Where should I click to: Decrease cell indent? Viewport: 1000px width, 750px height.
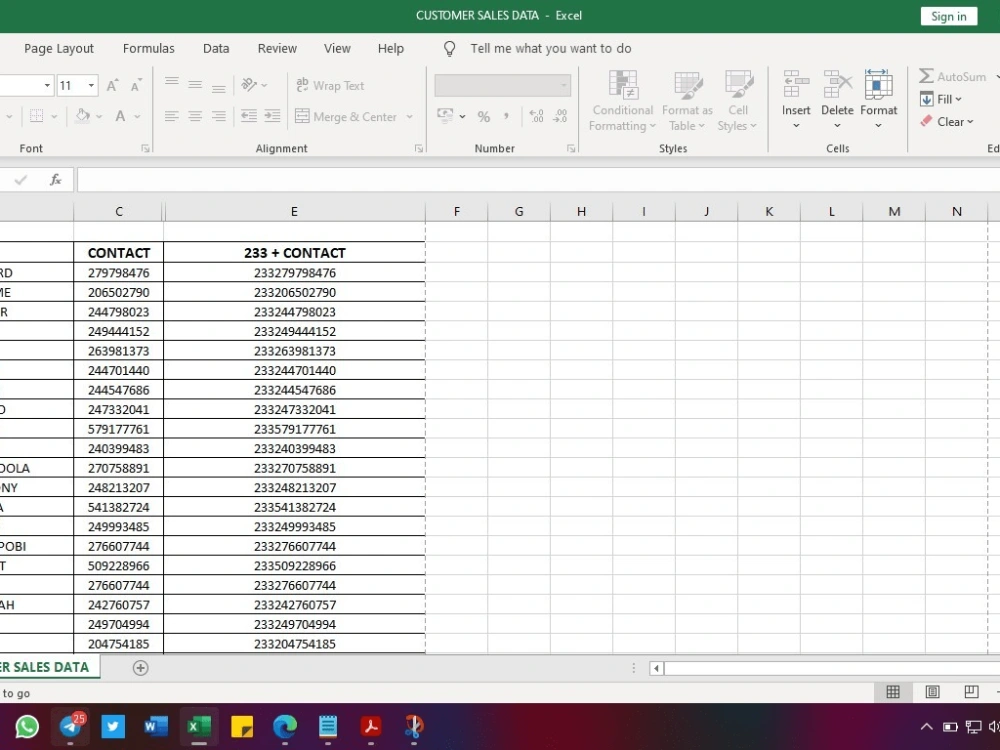click(x=249, y=116)
